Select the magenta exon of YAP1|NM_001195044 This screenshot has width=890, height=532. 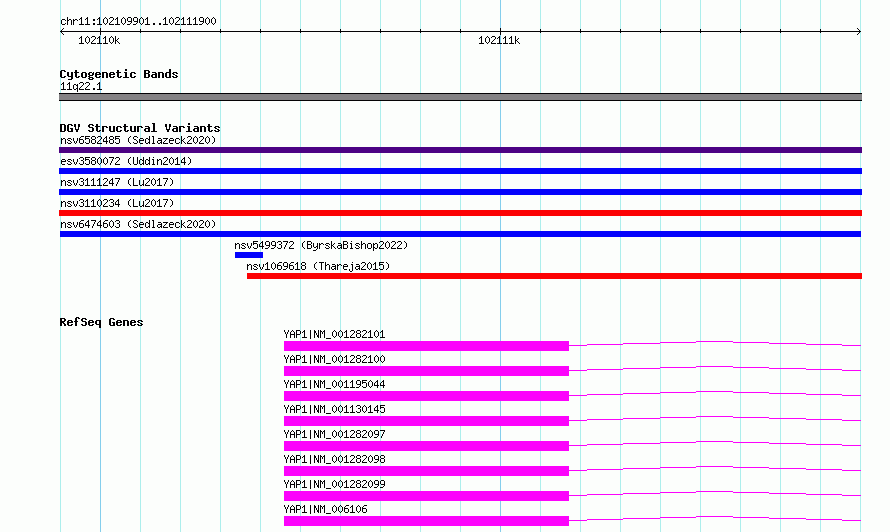426,396
